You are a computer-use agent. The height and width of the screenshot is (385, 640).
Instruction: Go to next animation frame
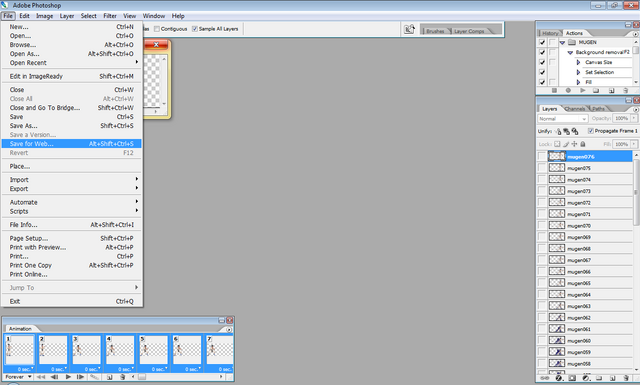(80, 377)
